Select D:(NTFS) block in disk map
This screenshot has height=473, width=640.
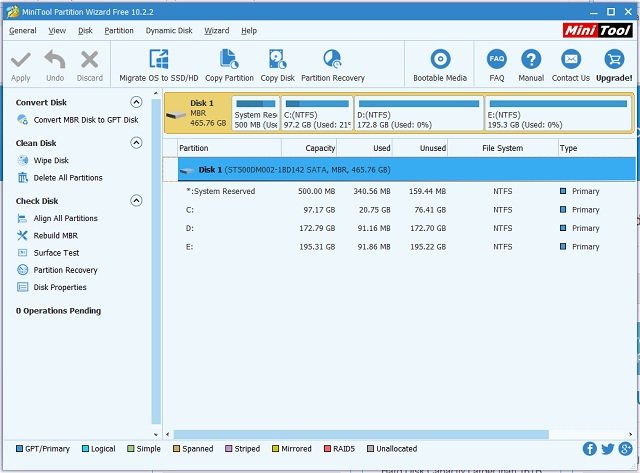(x=419, y=113)
